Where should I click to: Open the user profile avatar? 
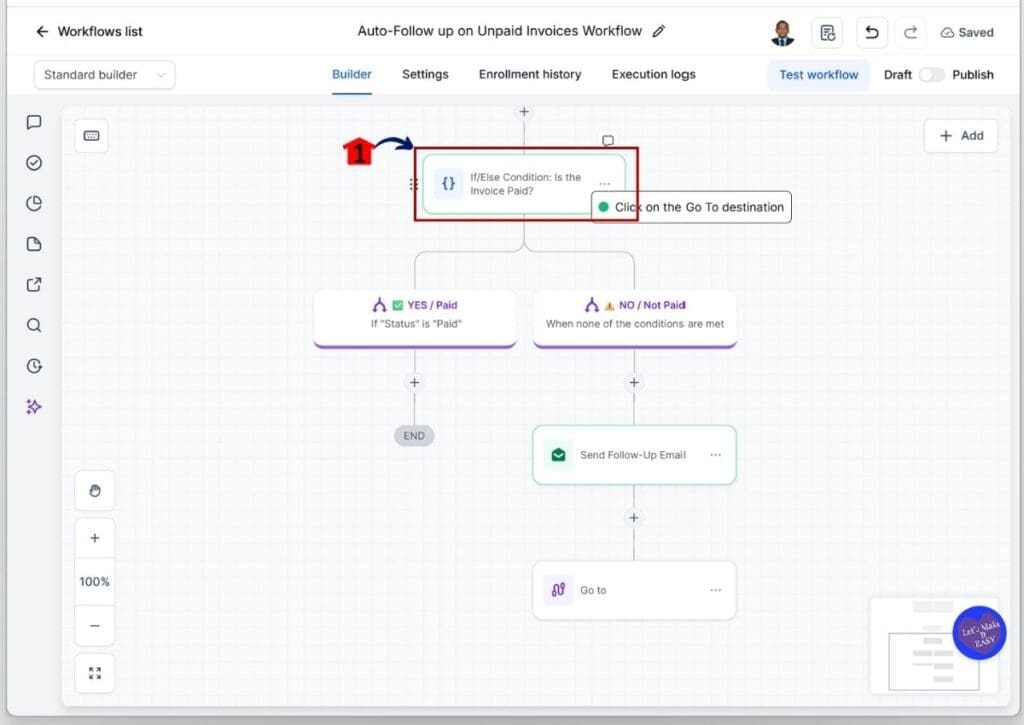coord(782,33)
